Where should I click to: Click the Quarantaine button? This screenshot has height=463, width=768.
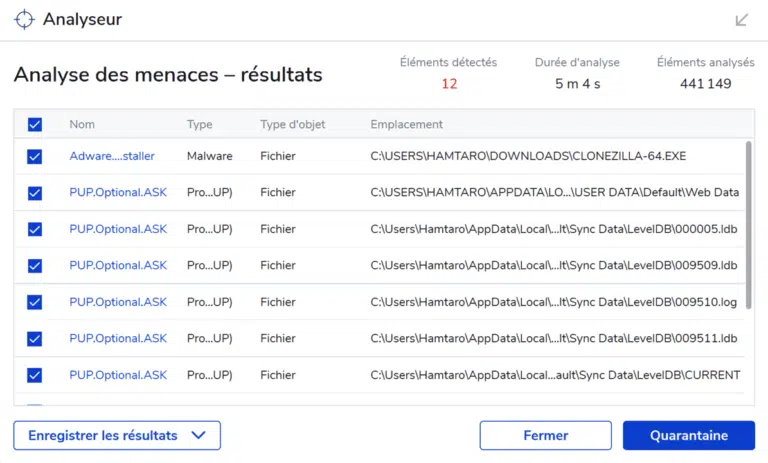click(689, 436)
